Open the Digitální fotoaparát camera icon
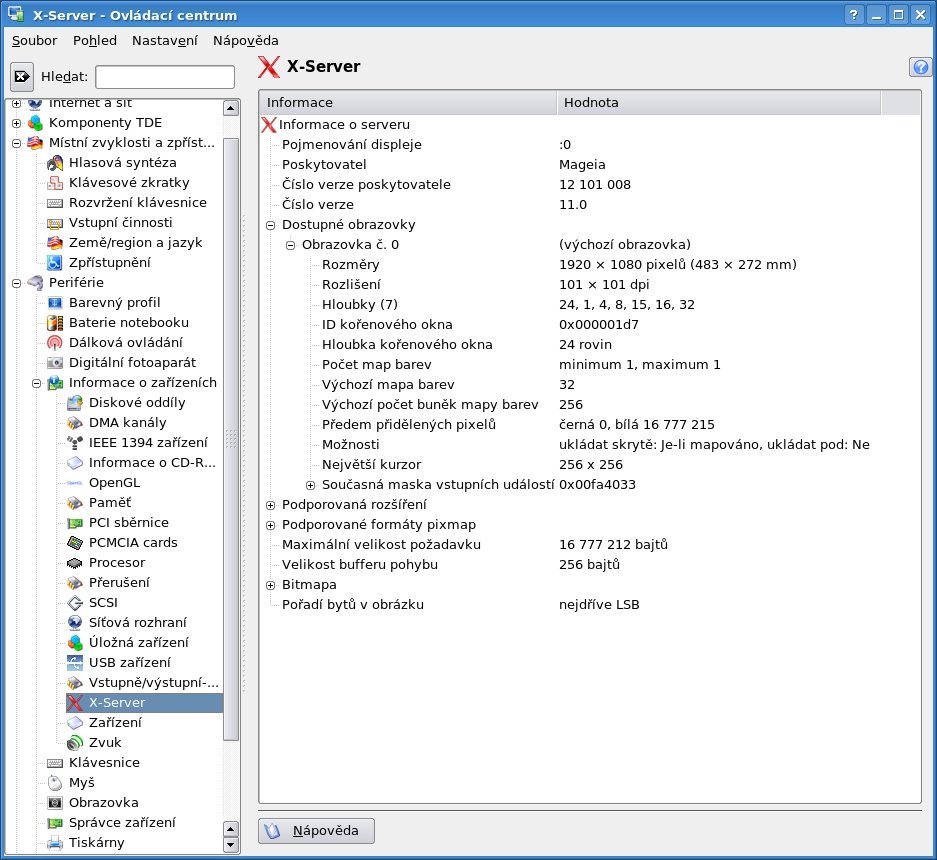Screen dimensions: 937x860 [x=55, y=363]
